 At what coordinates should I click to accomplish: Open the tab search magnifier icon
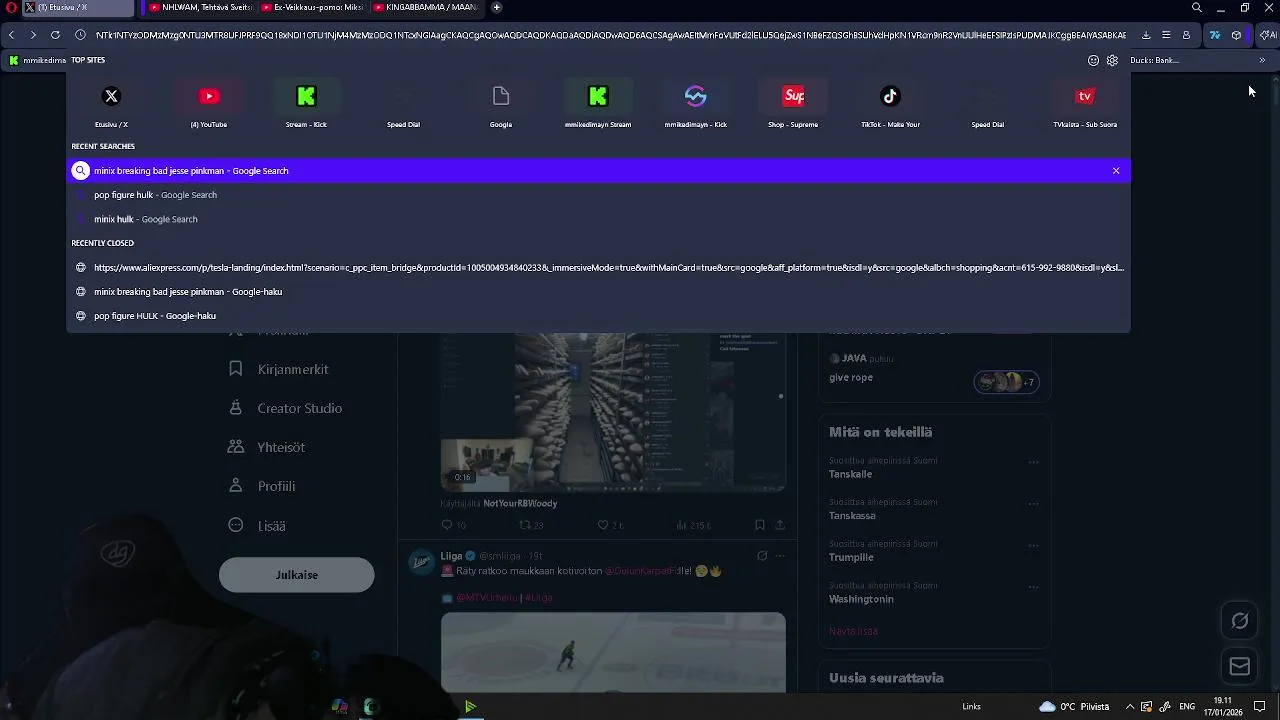(x=1197, y=8)
